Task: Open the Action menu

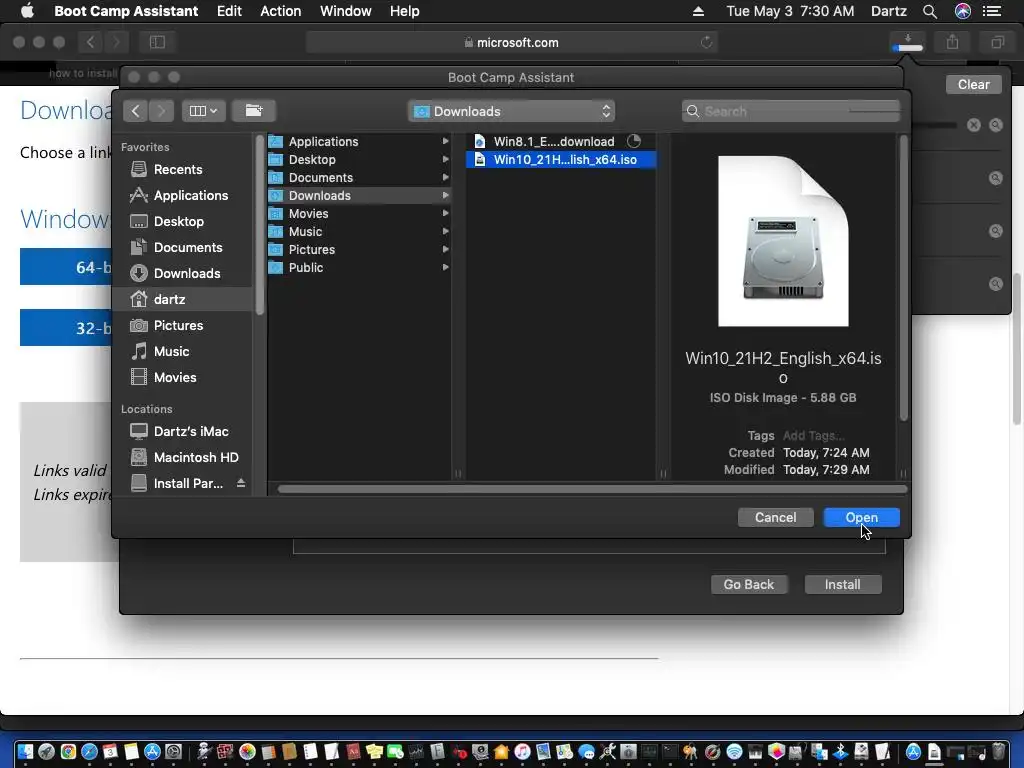Action: (281, 11)
